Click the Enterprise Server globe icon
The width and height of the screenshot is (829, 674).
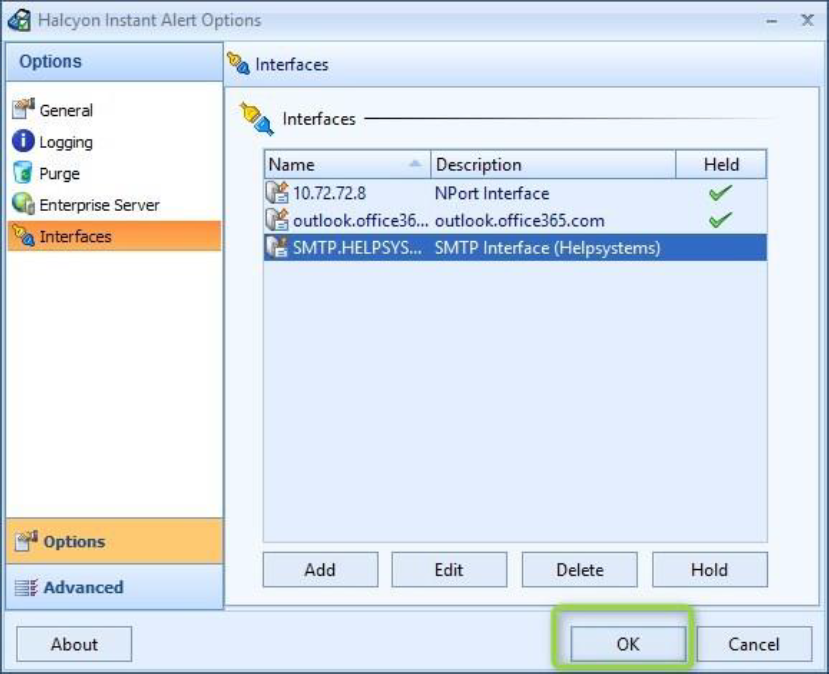pos(23,205)
